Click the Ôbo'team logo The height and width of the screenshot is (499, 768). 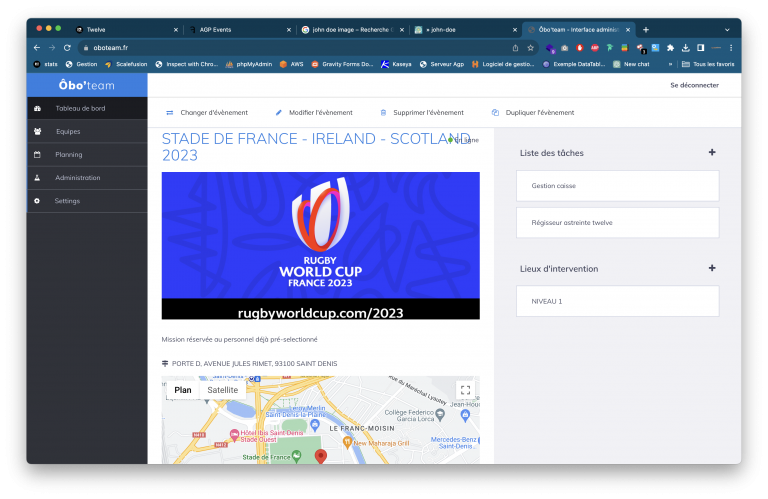pyautogui.click(x=87, y=85)
